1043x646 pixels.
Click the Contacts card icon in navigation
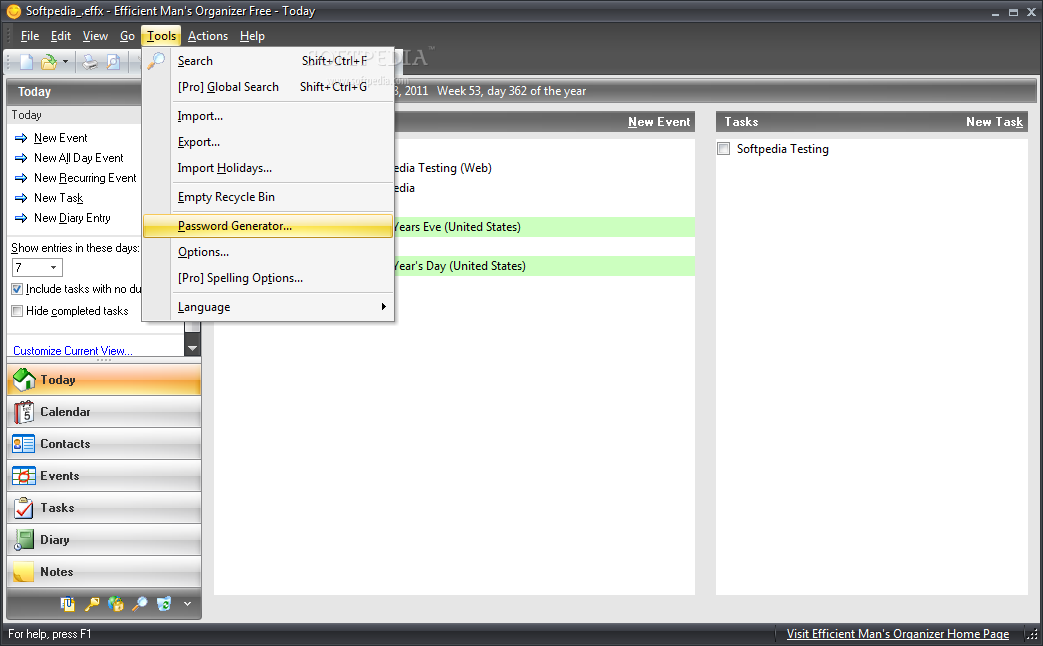(x=24, y=444)
